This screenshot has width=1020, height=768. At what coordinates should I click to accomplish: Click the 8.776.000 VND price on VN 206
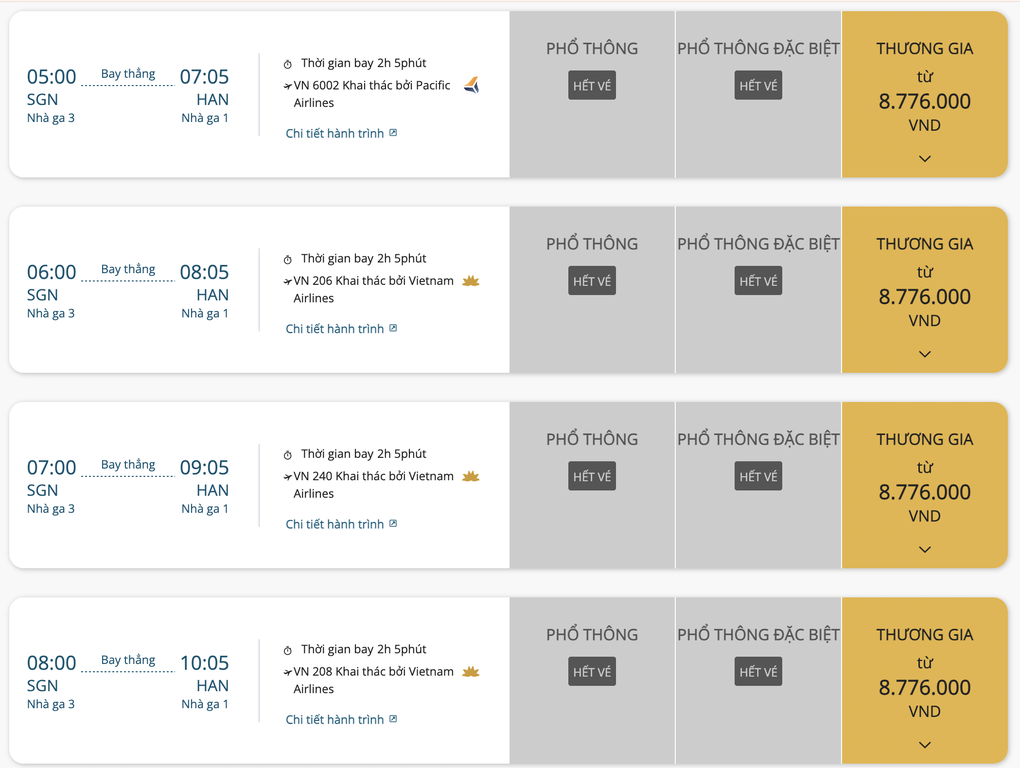pyautogui.click(x=924, y=297)
